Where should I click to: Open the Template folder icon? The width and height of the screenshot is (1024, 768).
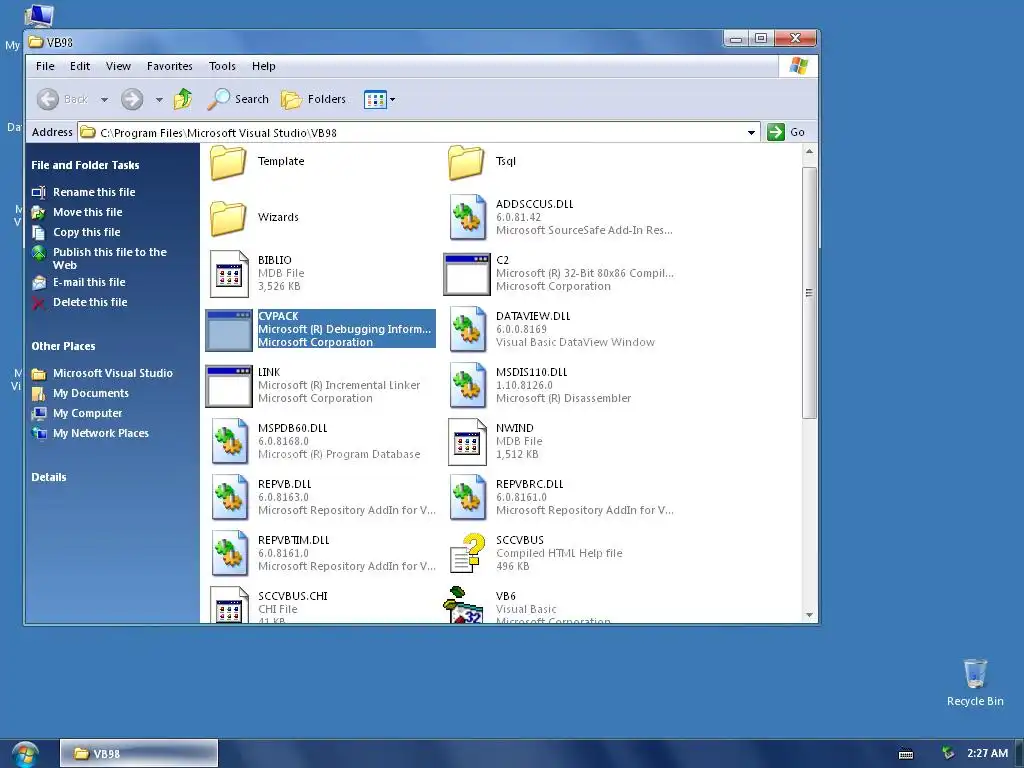tap(228, 162)
